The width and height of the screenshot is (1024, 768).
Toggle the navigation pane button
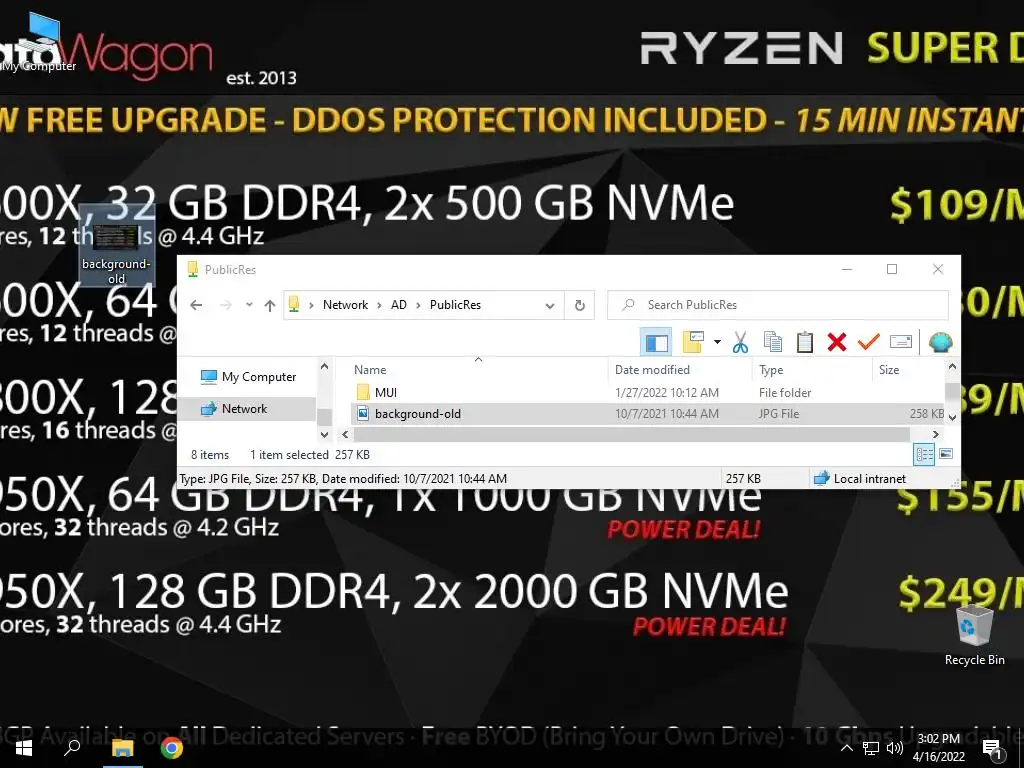pos(656,342)
